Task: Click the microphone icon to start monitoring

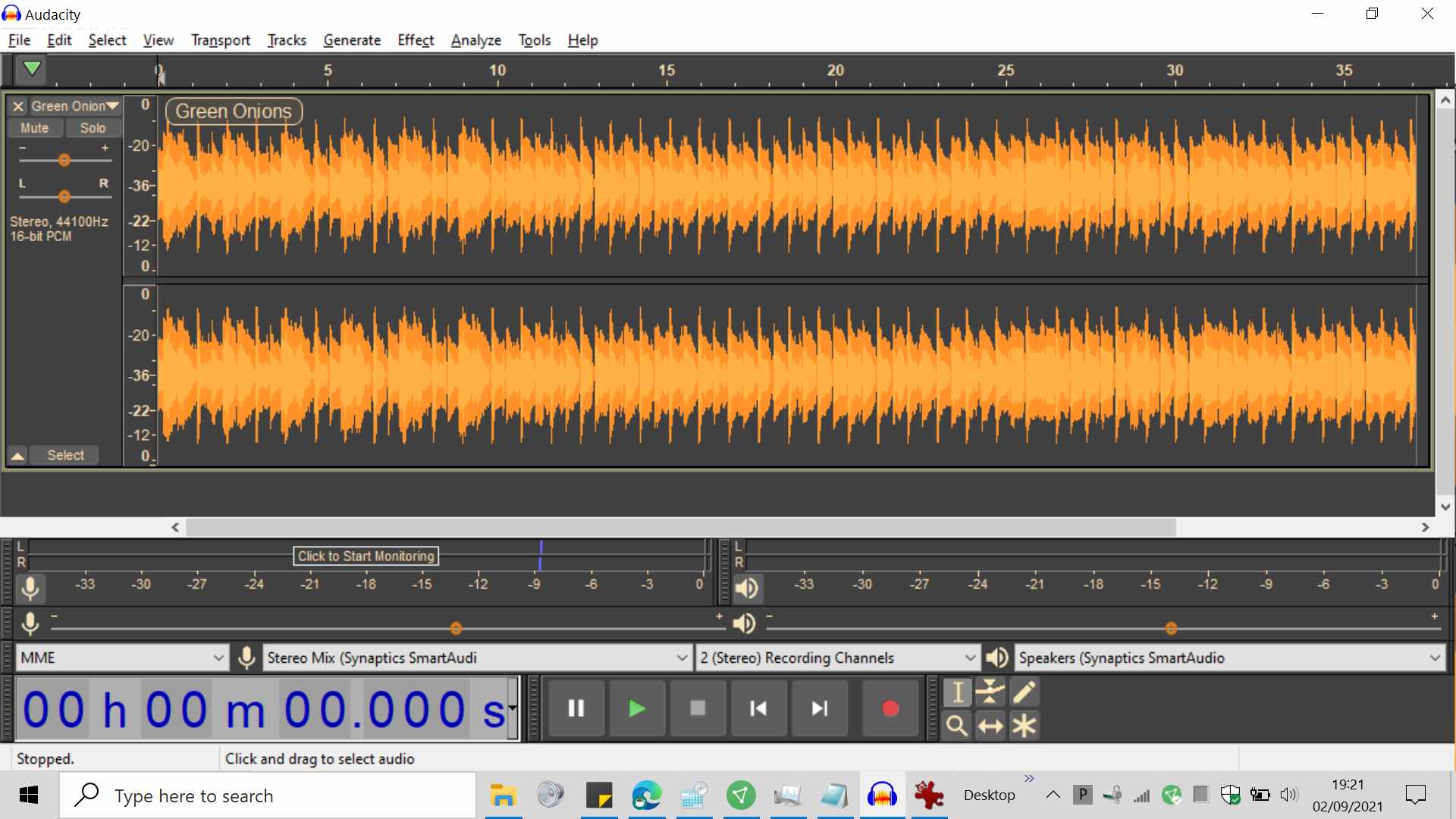Action: [30, 588]
